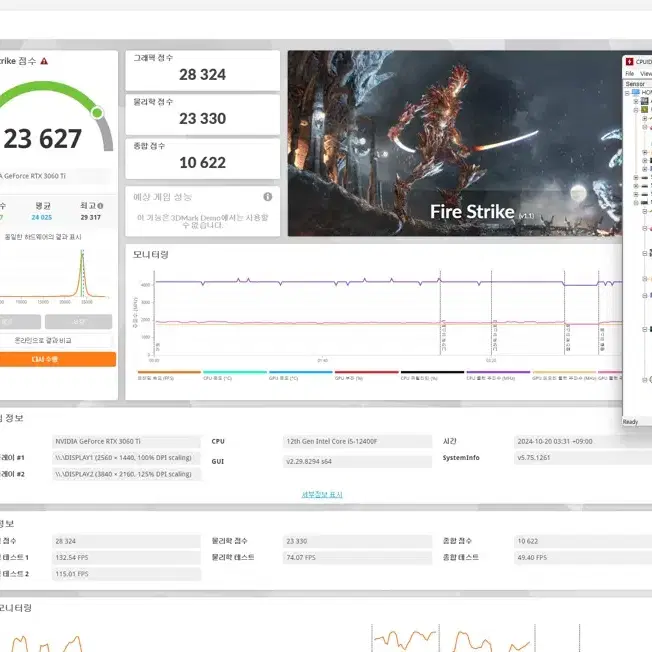Viewport: 652px width, 652px height.
Task: Collapse the root node expander in the HWMonitor sensor tree
Action: click(627, 93)
